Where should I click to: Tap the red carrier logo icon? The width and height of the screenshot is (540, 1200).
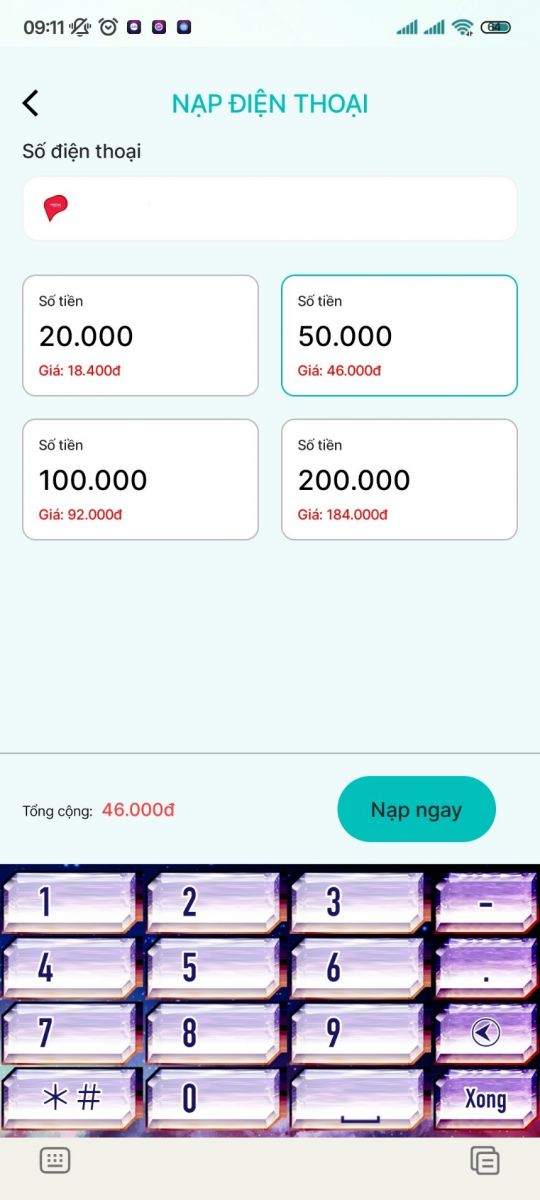coord(56,208)
